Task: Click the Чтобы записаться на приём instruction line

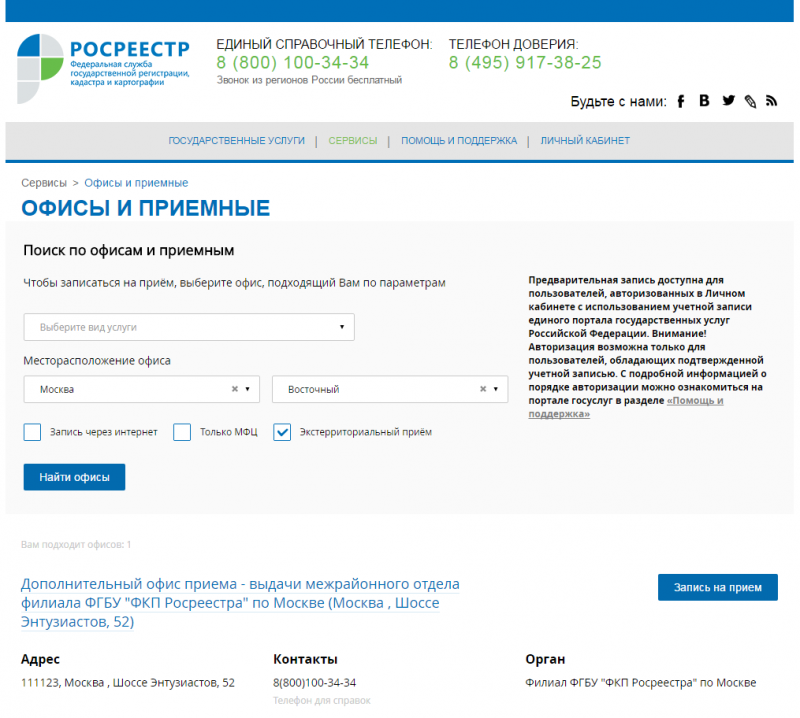Action: tap(234, 283)
